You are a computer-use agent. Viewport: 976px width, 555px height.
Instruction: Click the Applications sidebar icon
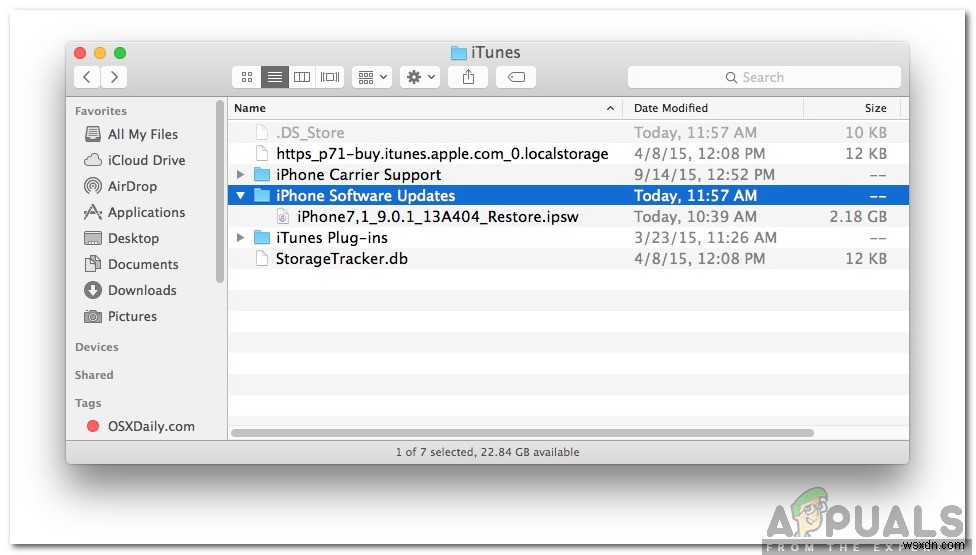point(93,212)
